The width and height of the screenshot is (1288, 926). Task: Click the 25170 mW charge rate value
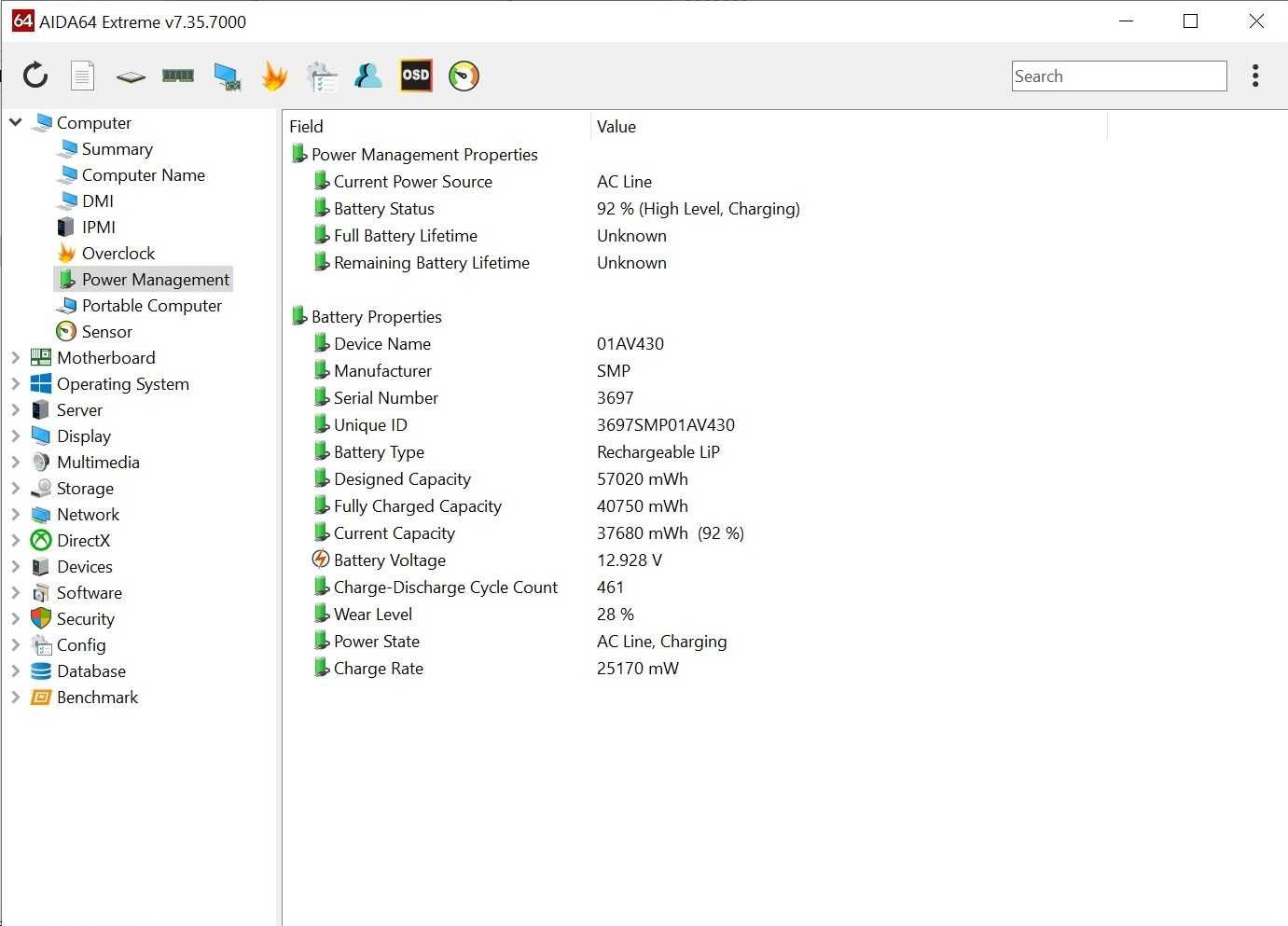(638, 668)
